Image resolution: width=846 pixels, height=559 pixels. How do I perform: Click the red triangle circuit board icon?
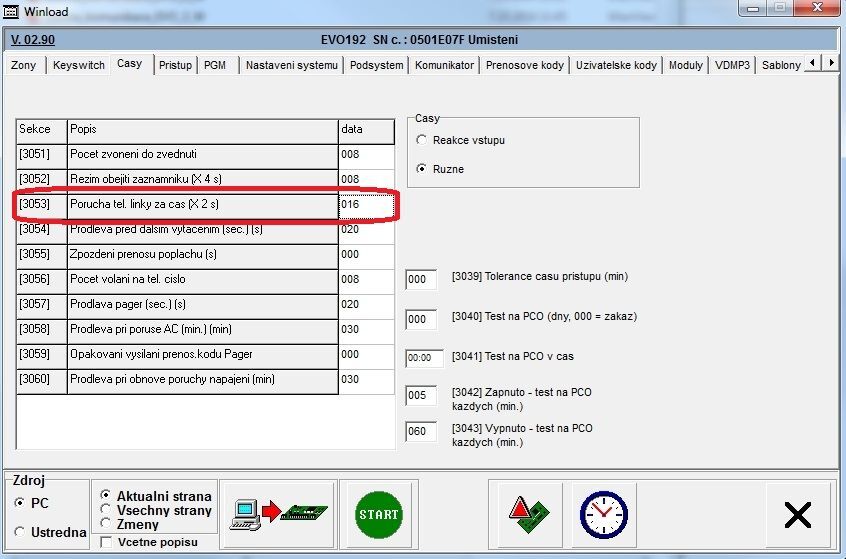(x=527, y=514)
